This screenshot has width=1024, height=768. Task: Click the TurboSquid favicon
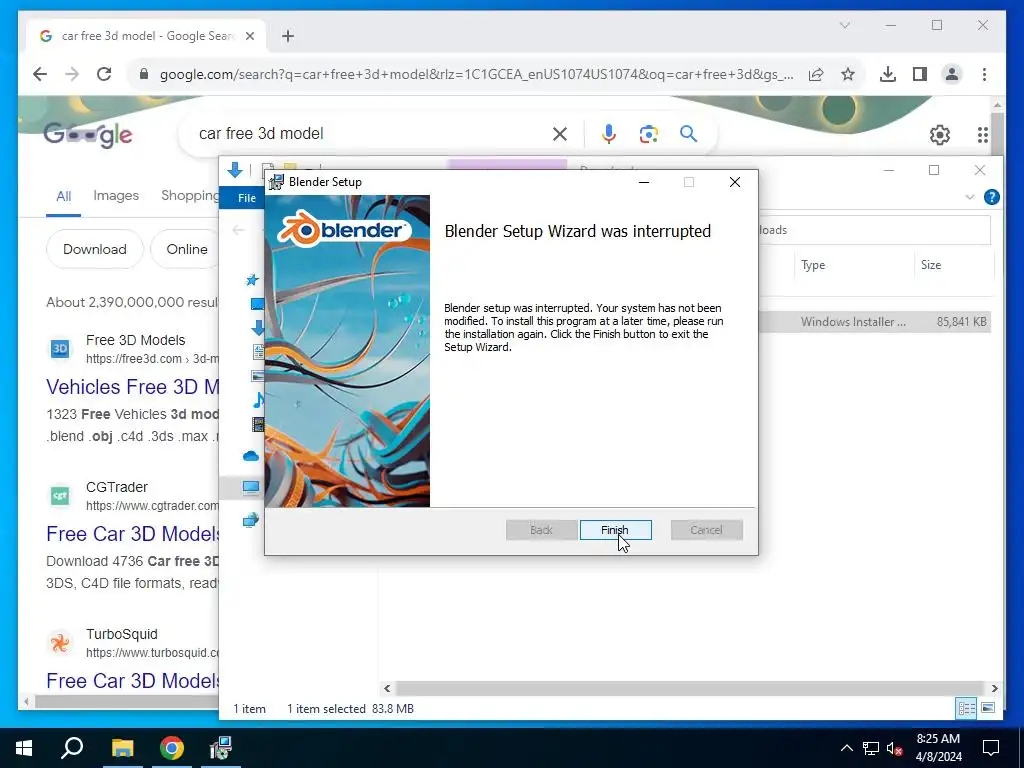click(x=59, y=643)
